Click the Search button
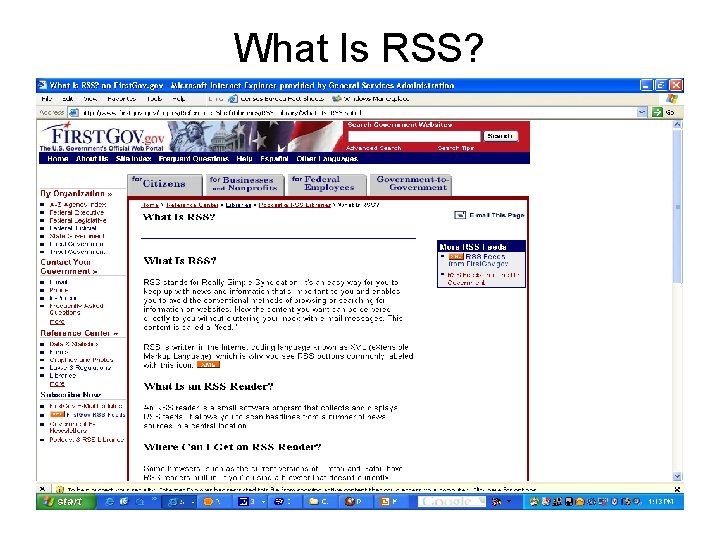This screenshot has width=720, height=540. pos(500,136)
